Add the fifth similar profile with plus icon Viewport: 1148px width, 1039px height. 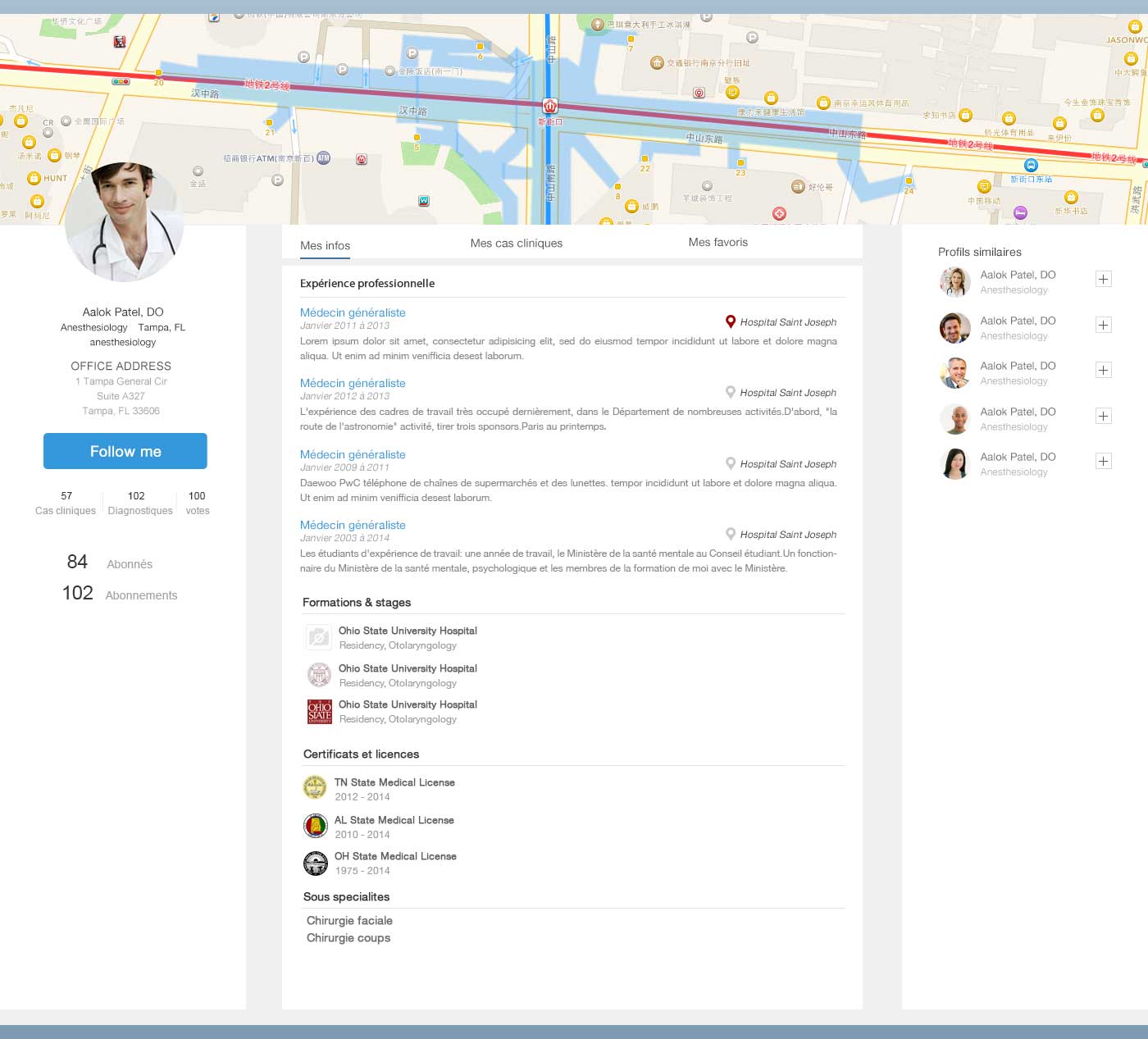1104,461
